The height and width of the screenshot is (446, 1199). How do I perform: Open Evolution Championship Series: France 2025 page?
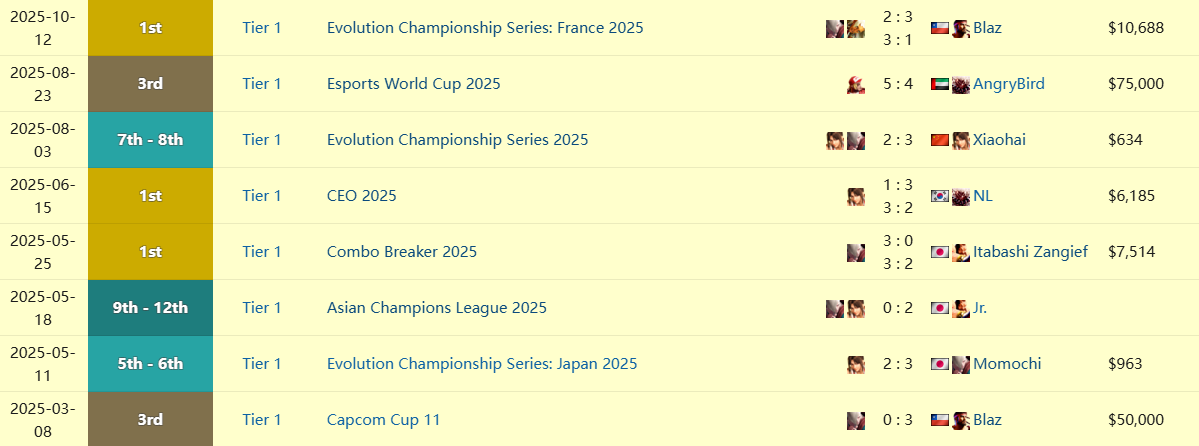[x=485, y=28]
